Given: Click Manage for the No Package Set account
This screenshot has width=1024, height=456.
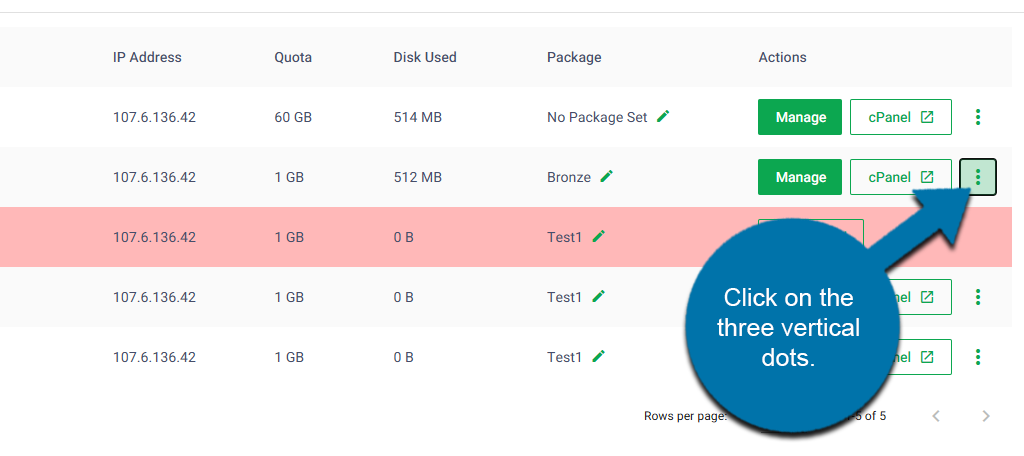Looking at the screenshot, I should (800, 117).
